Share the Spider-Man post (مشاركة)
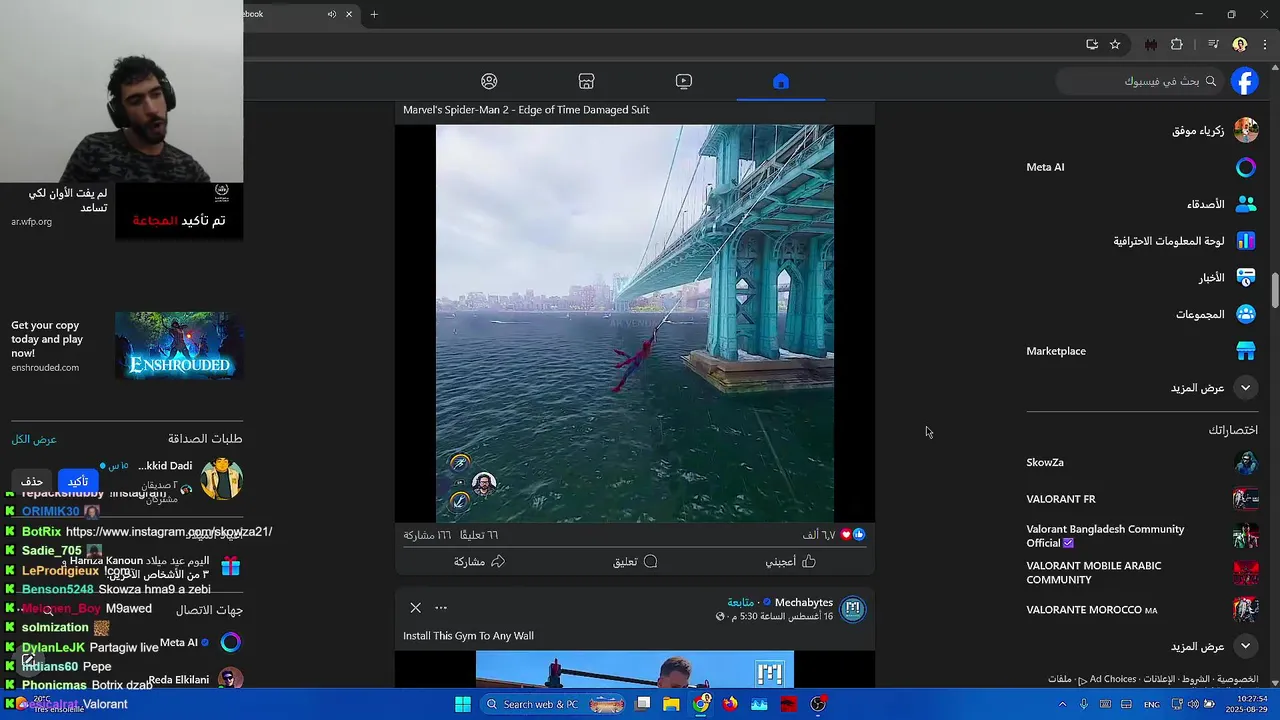This screenshot has width=1280, height=720. pyautogui.click(x=479, y=562)
